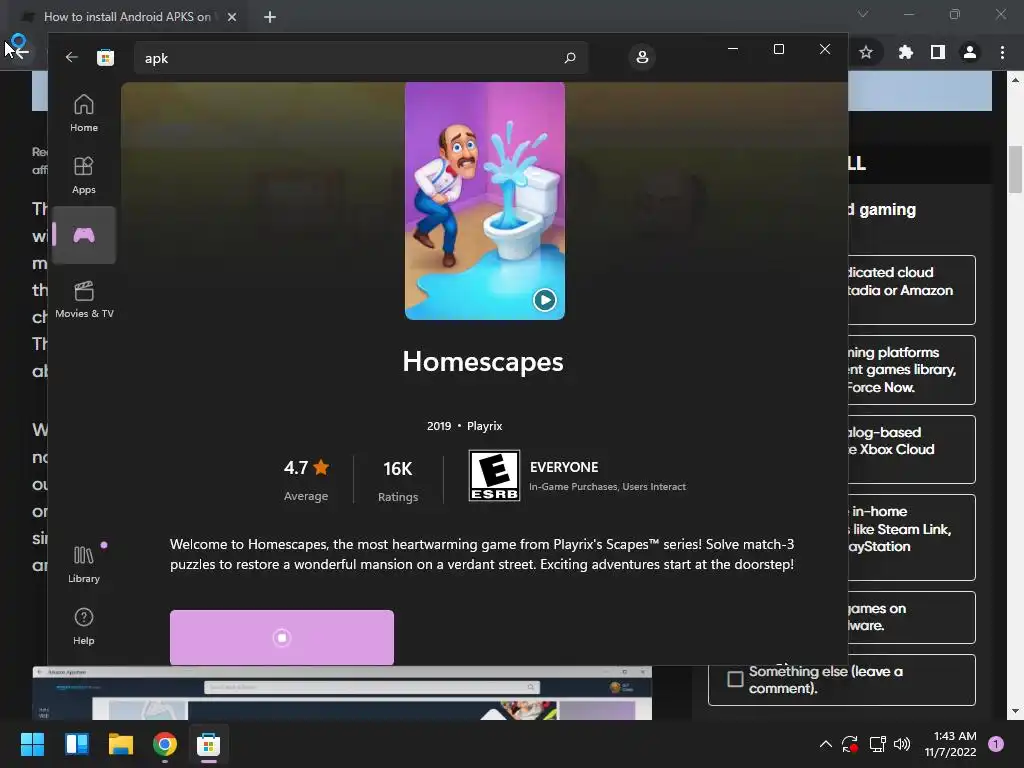Switch to Chrome from taskbar

165,744
